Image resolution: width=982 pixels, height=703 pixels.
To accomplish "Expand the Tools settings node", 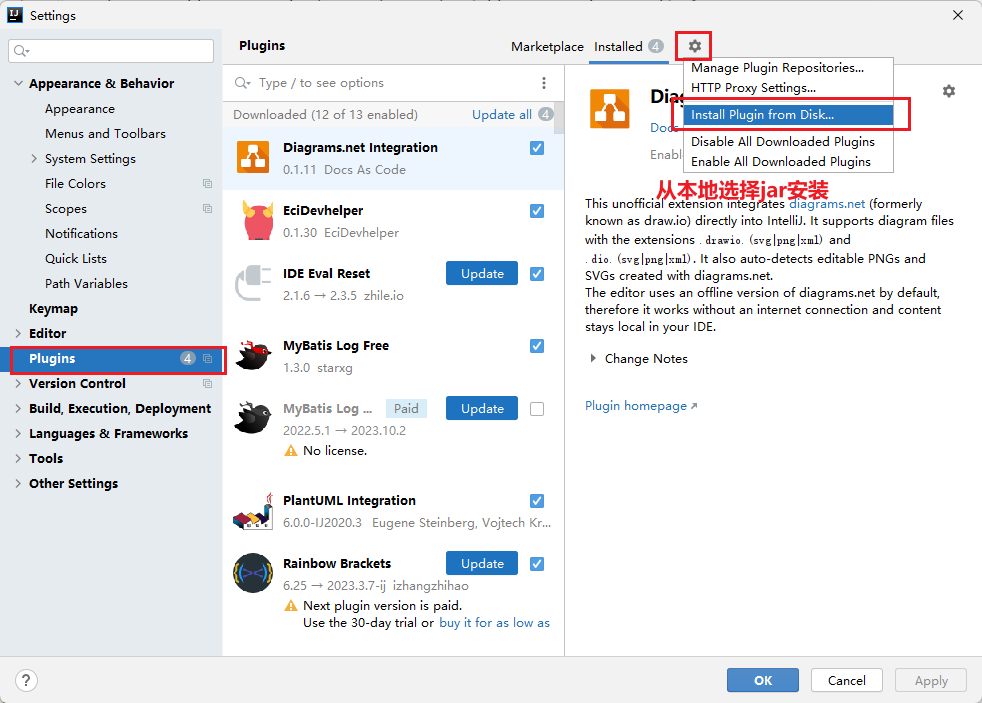I will point(18,458).
